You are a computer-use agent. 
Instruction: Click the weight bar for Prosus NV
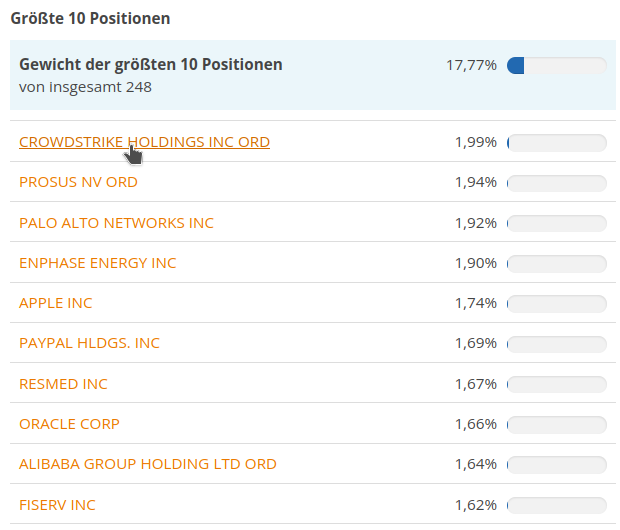coord(556,183)
